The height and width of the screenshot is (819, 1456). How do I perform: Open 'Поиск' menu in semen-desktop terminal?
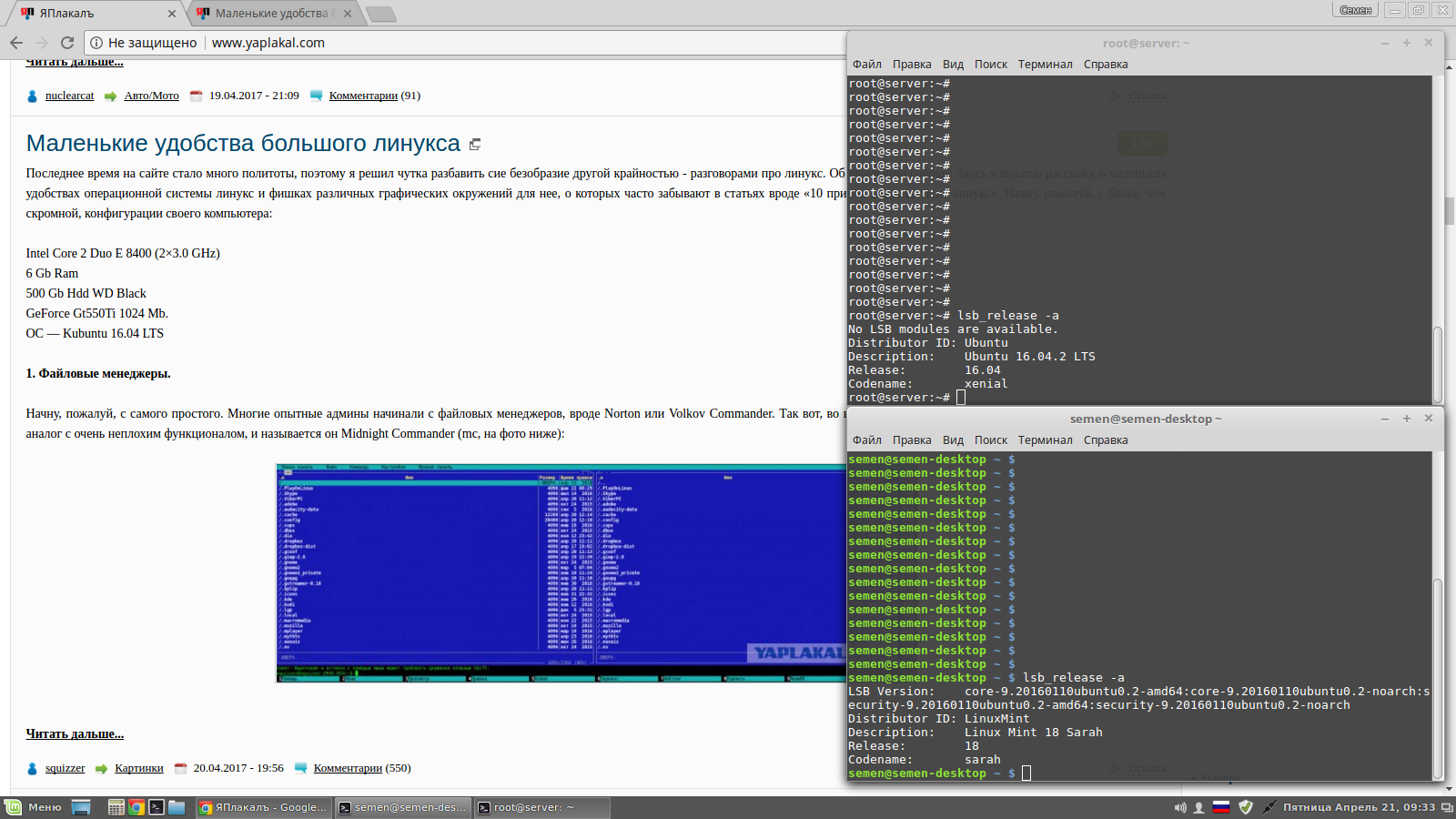click(991, 440)
